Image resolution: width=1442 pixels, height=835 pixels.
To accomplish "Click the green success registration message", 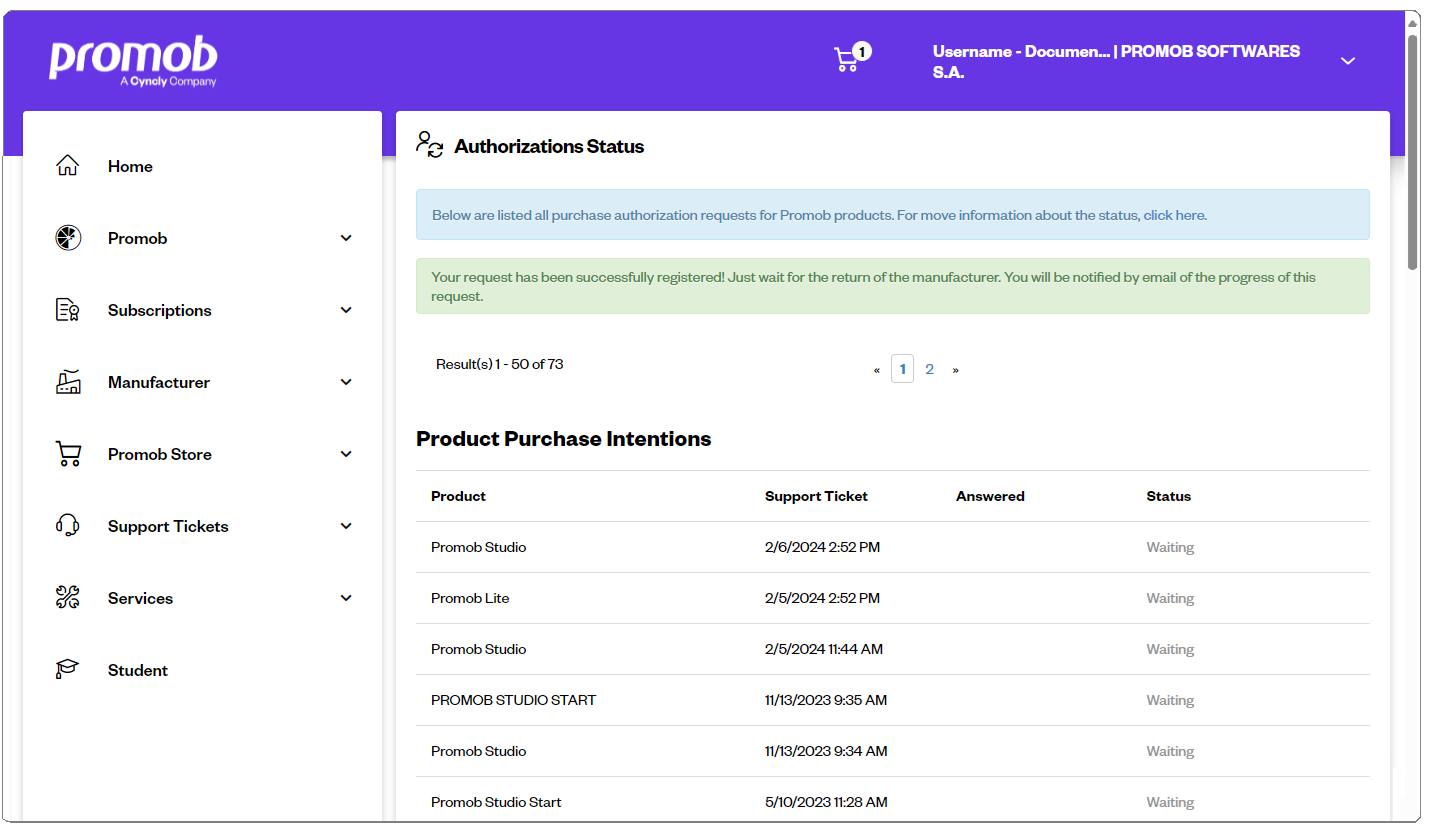I will (893, 286).
